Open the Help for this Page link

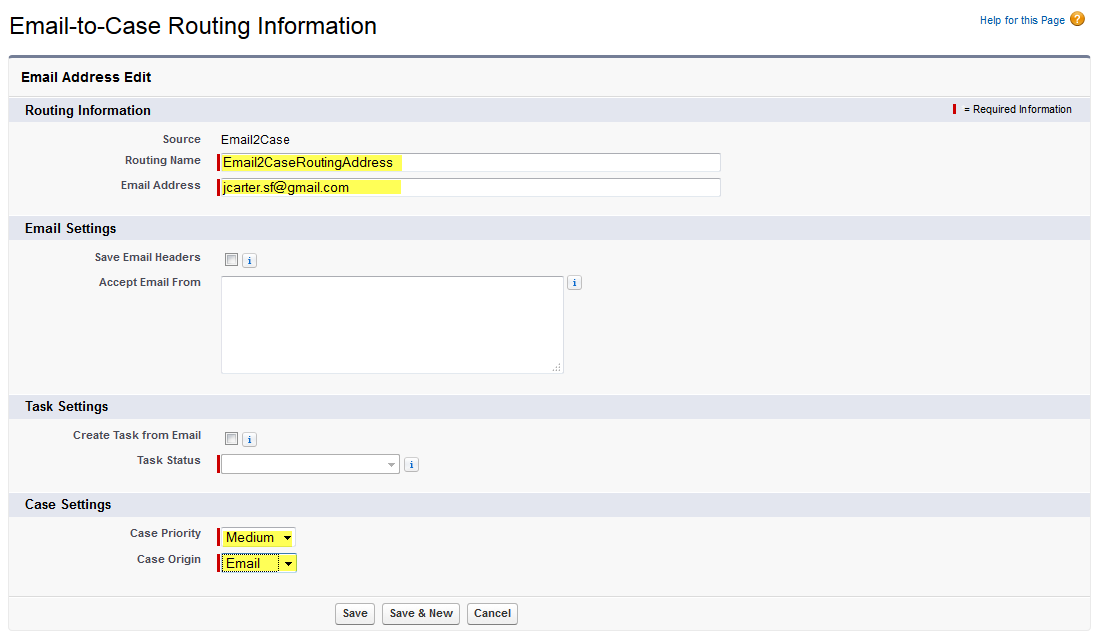pos(1022,20)
